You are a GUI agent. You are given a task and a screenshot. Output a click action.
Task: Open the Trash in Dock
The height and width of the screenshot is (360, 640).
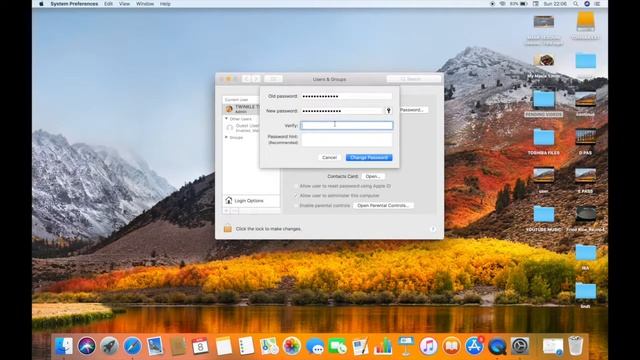(x=576, y=347)
